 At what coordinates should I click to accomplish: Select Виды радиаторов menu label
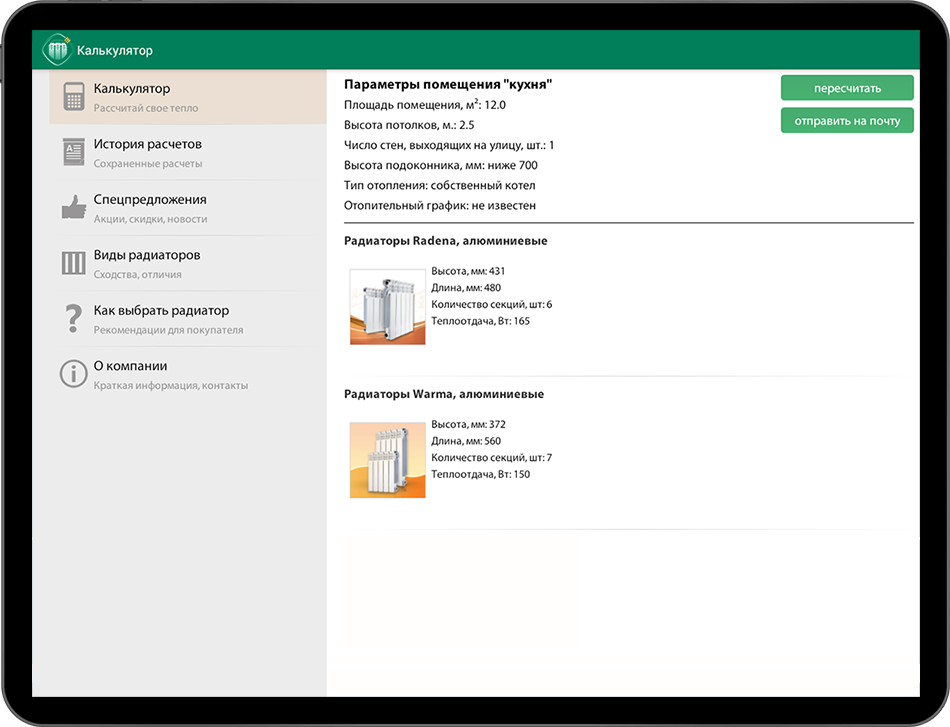pos(147,255)
